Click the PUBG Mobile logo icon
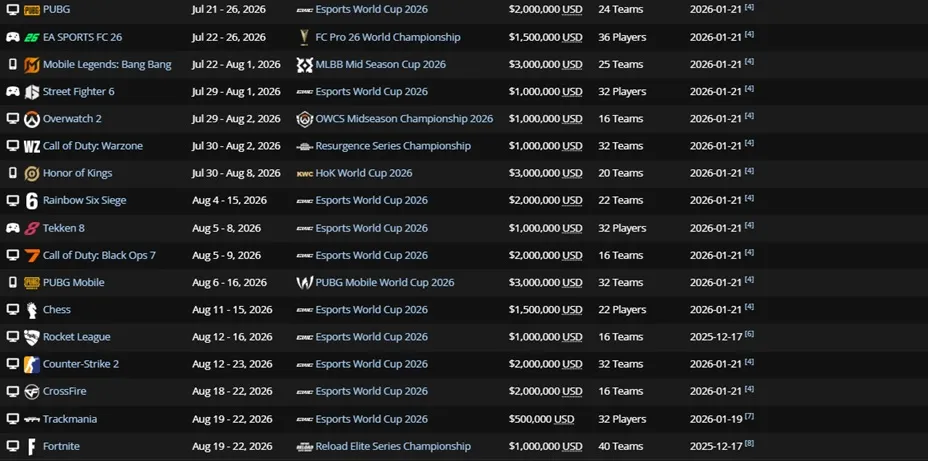Image resolution: width=928 pixels, height=461 pixels. pyautogui.click(x=31, y=282)
